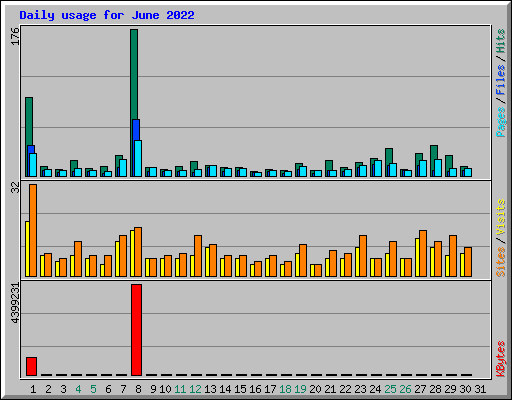Click day 15 on the x-axis

click(240, 389)
